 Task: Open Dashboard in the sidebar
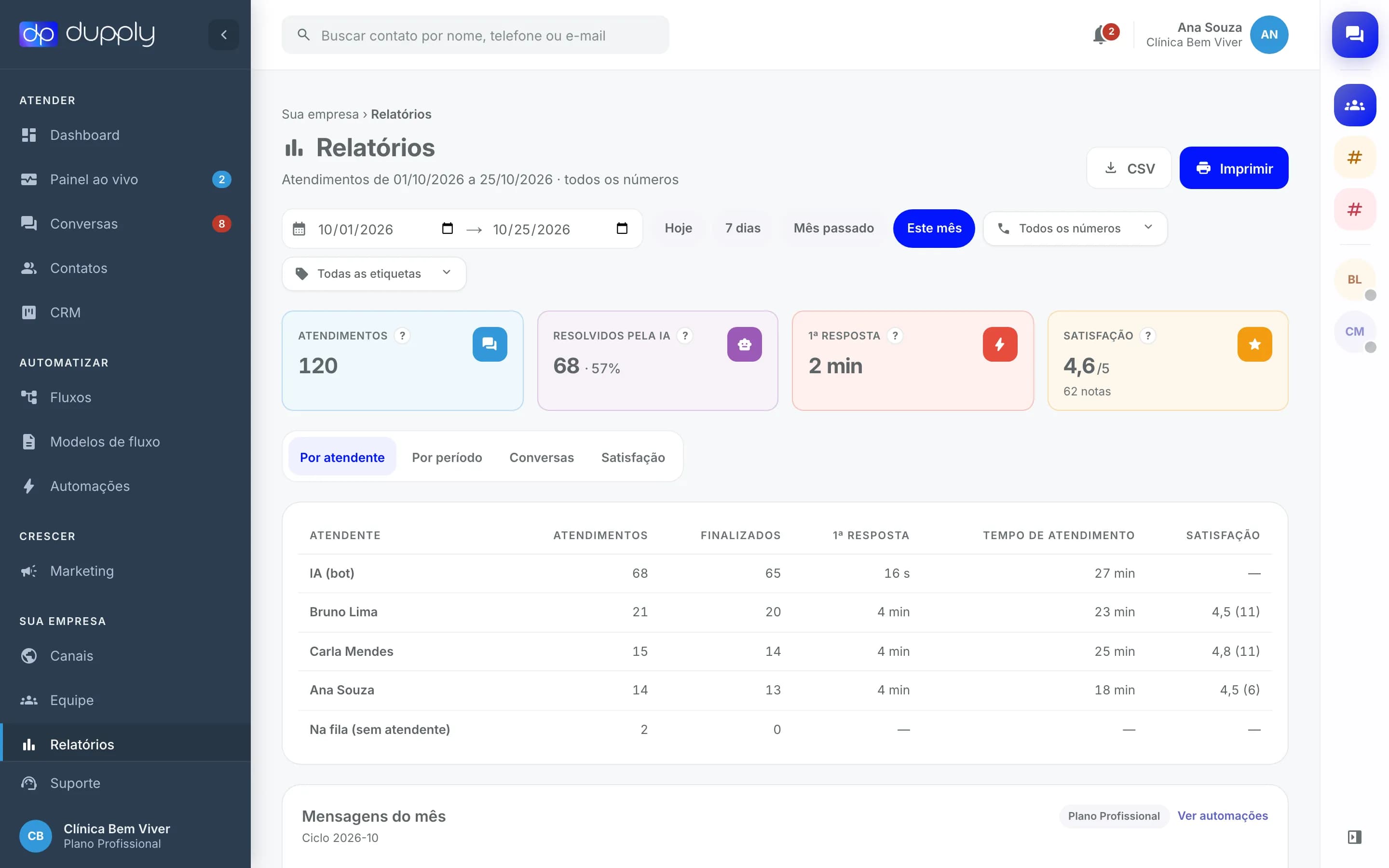pos(126,135)
